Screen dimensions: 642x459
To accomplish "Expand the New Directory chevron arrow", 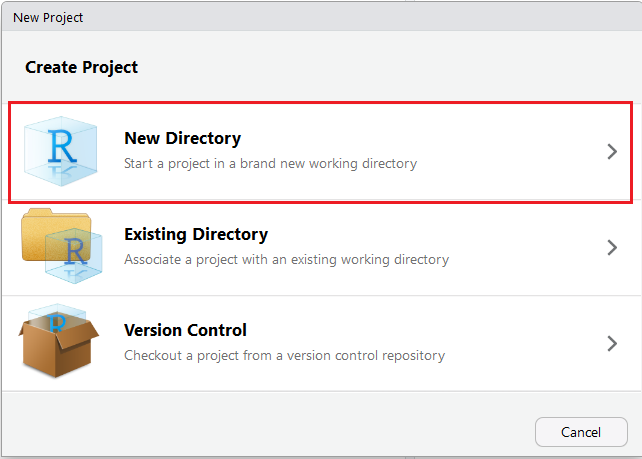I will point(612,151).
